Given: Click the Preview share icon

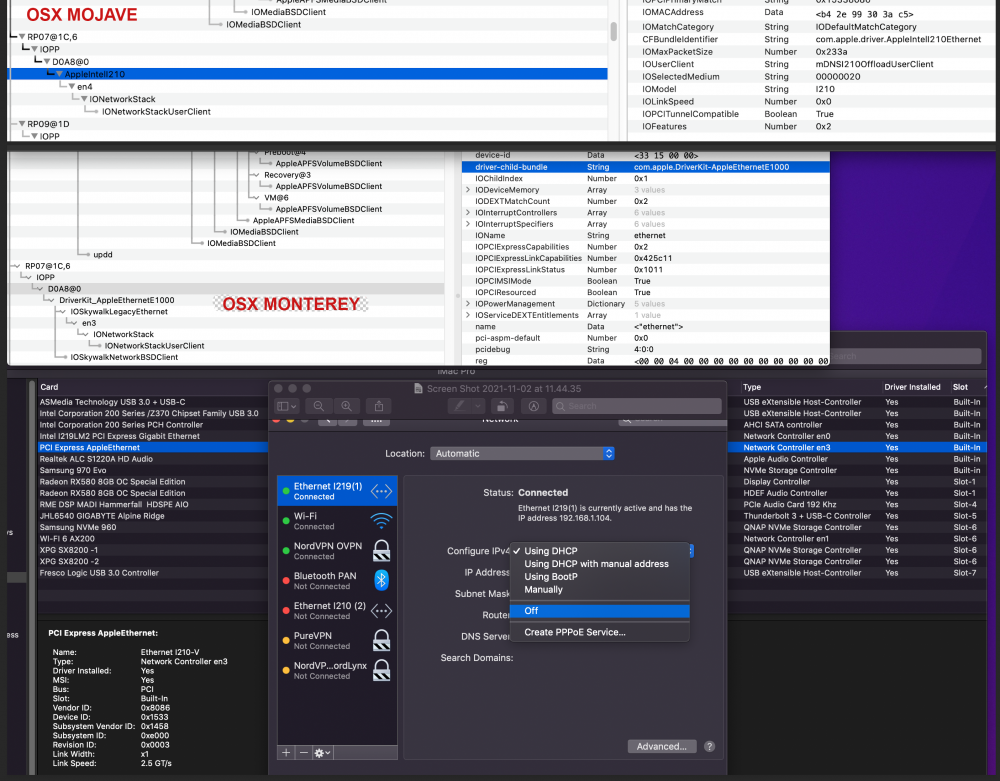Looking at the screenshot, I should pyautogui.click(x=379, y=406).
